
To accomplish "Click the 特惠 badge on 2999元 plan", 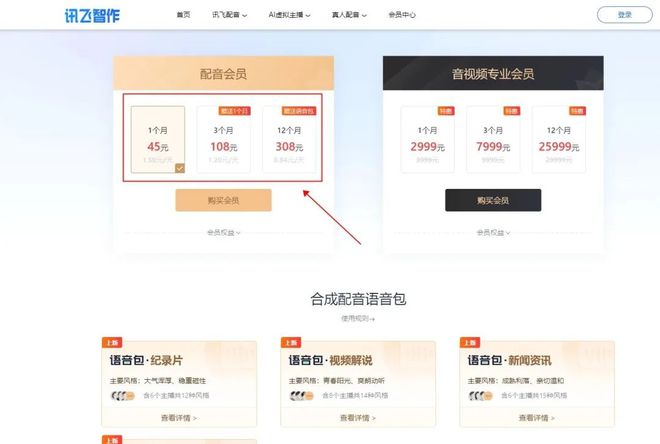I will pos(446,111).
